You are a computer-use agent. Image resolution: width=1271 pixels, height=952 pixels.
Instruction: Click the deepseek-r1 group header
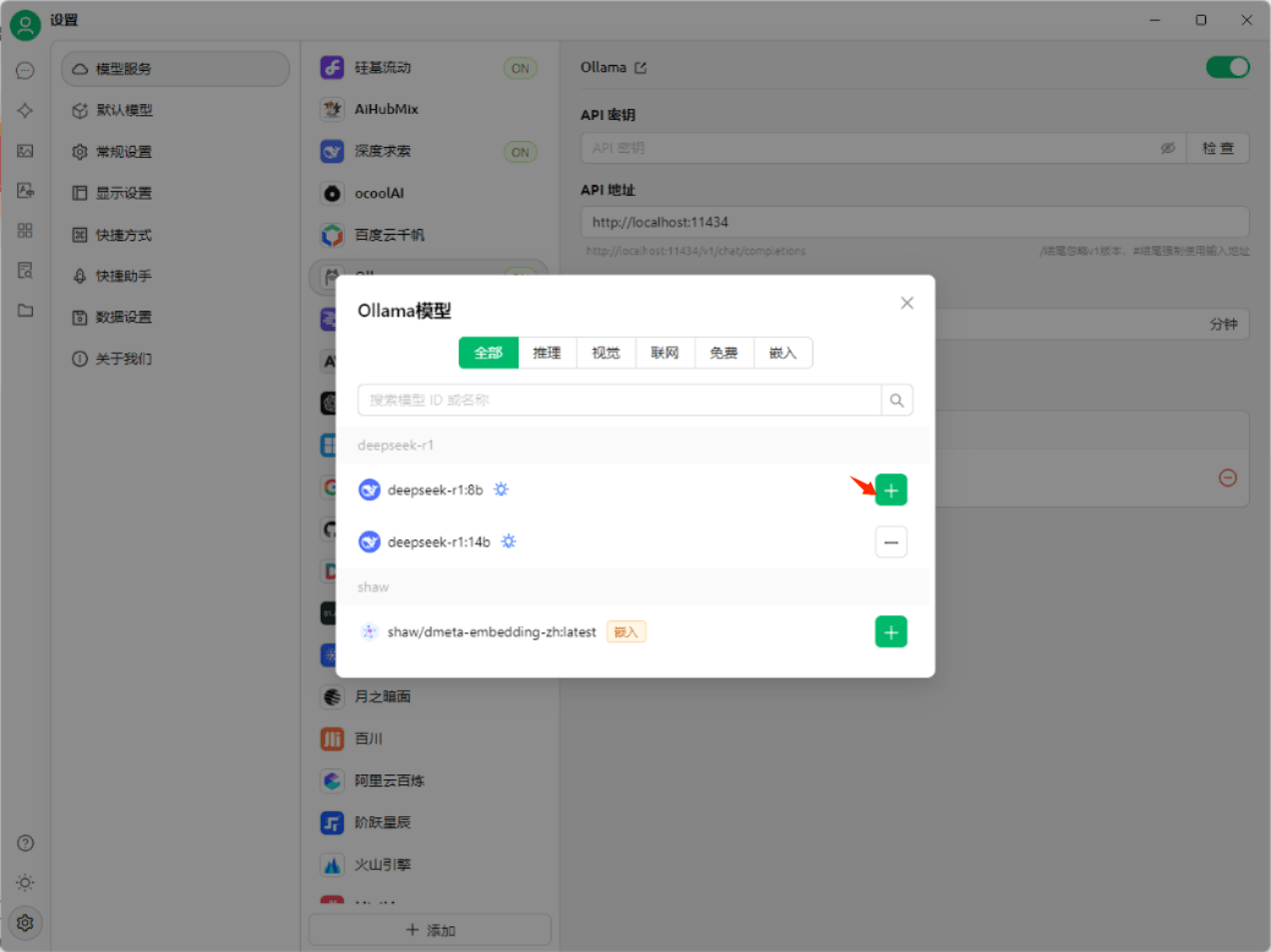tap(633, 446)
